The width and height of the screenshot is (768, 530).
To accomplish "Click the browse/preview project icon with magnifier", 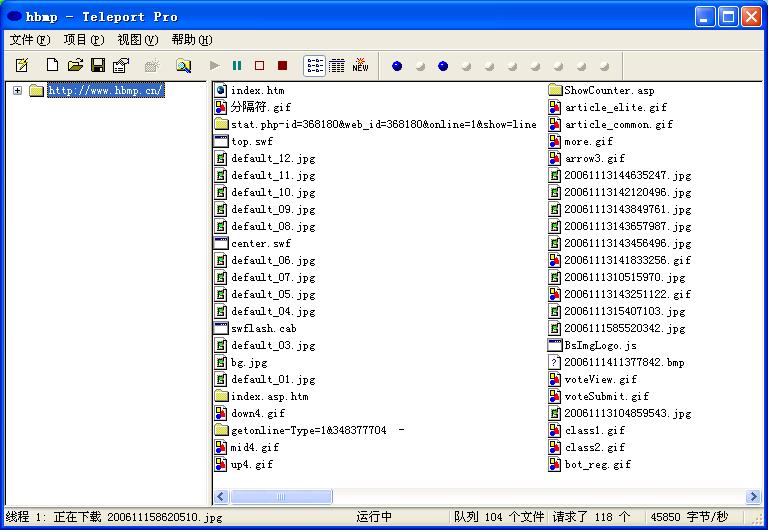I will [x=183, y=66].
